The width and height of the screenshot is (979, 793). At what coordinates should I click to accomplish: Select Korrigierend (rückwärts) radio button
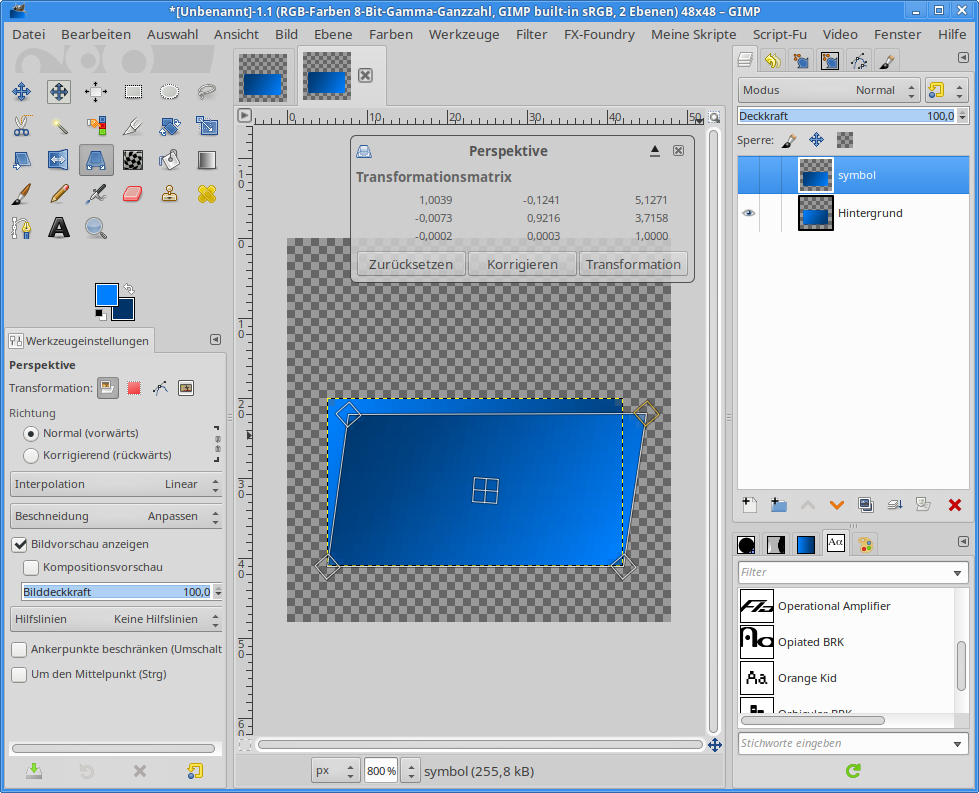tap(31, 455)
